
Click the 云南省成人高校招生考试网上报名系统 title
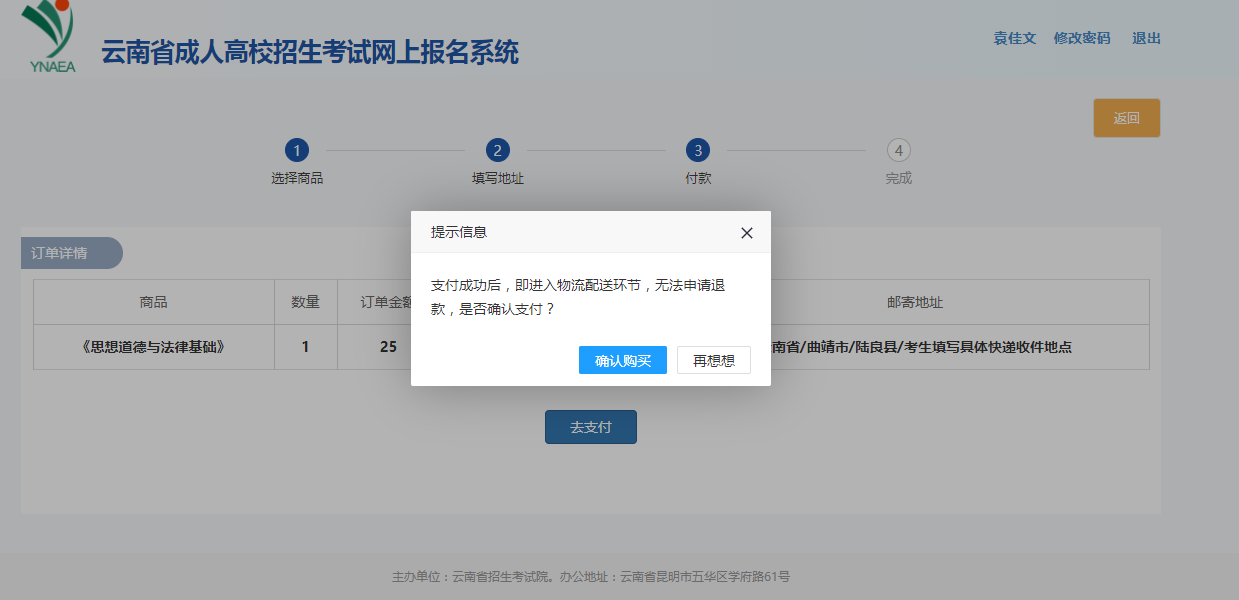310,51
